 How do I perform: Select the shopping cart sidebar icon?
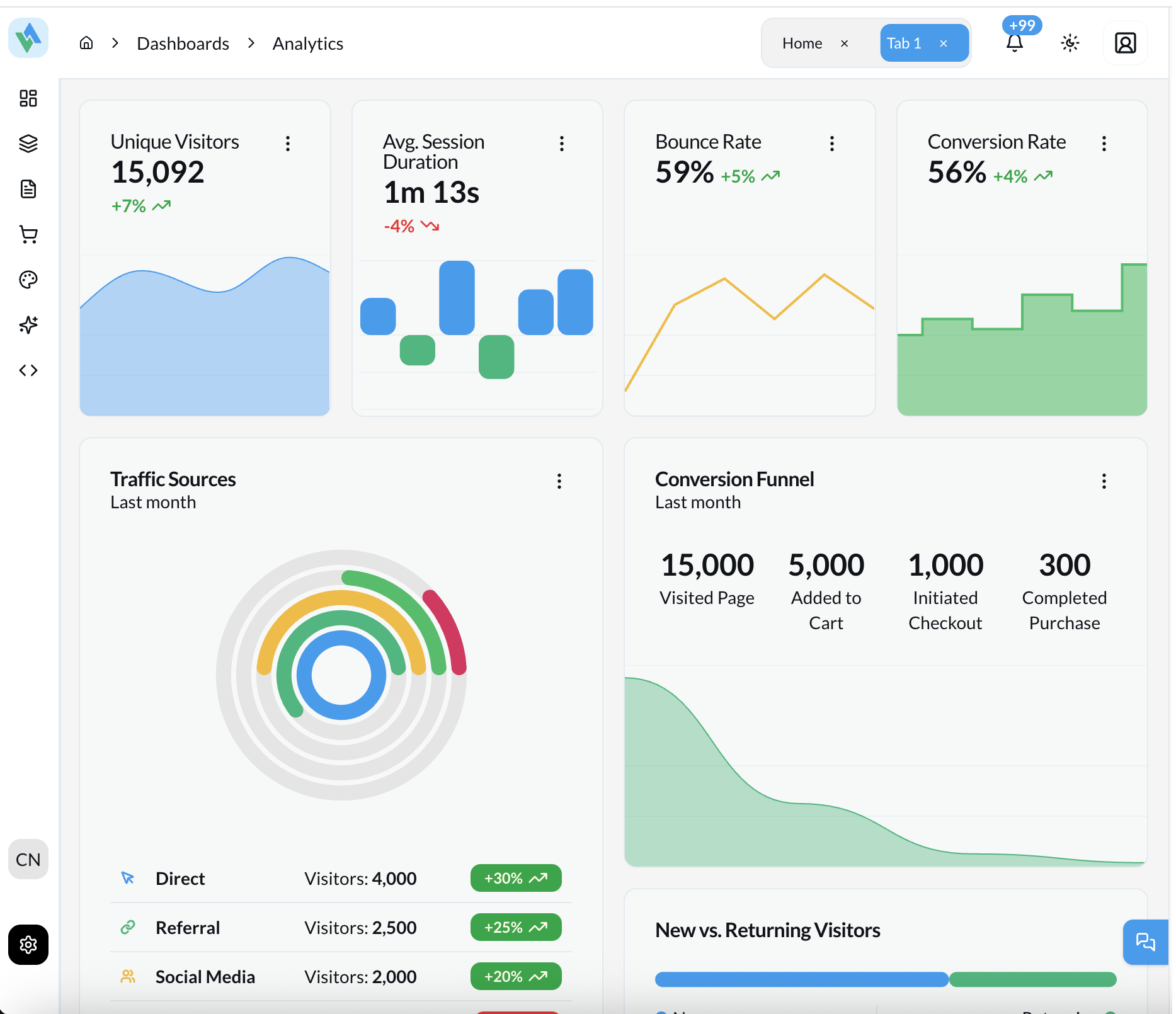28,234
